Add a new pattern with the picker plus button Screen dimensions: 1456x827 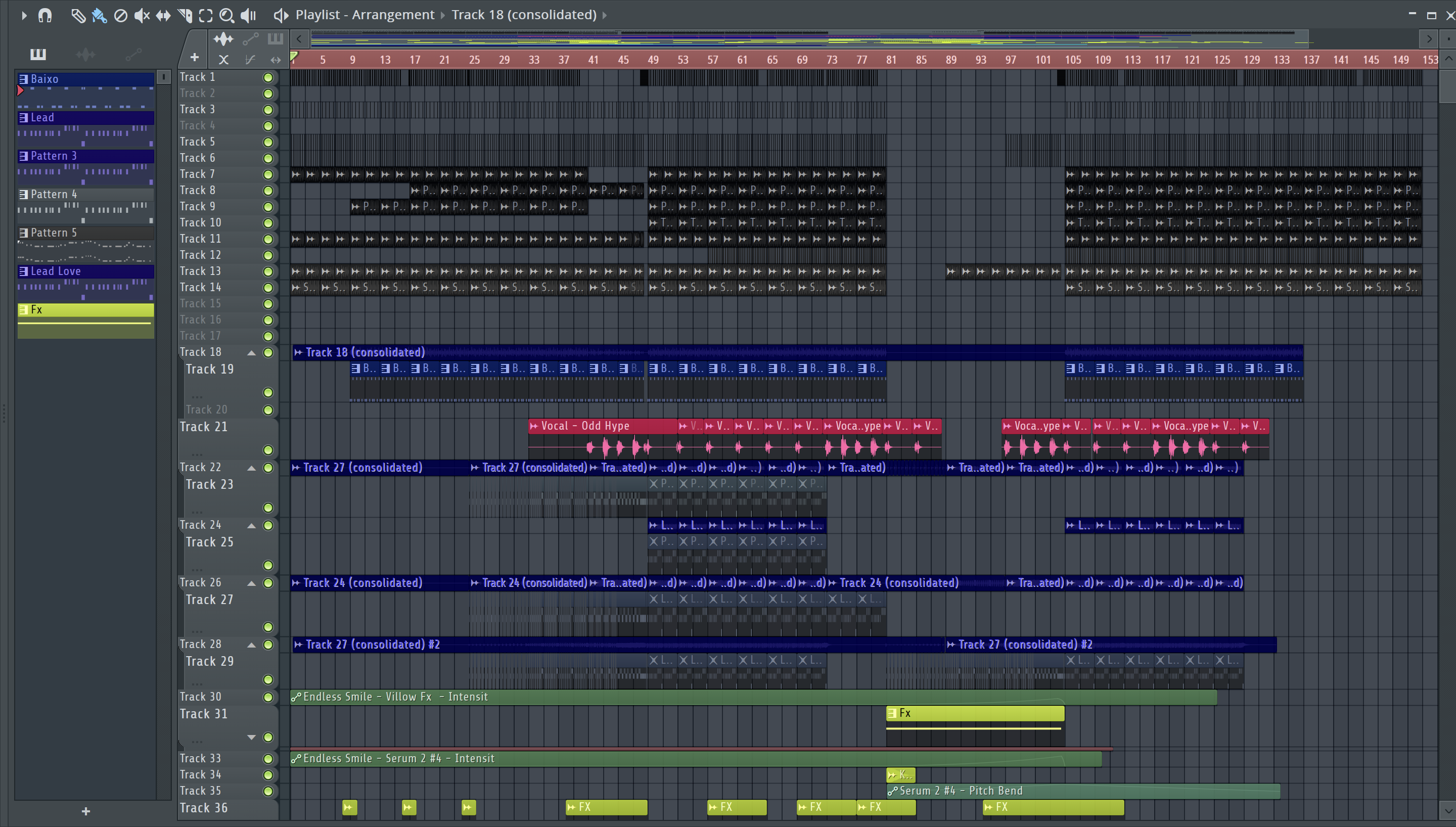(86, 811)
